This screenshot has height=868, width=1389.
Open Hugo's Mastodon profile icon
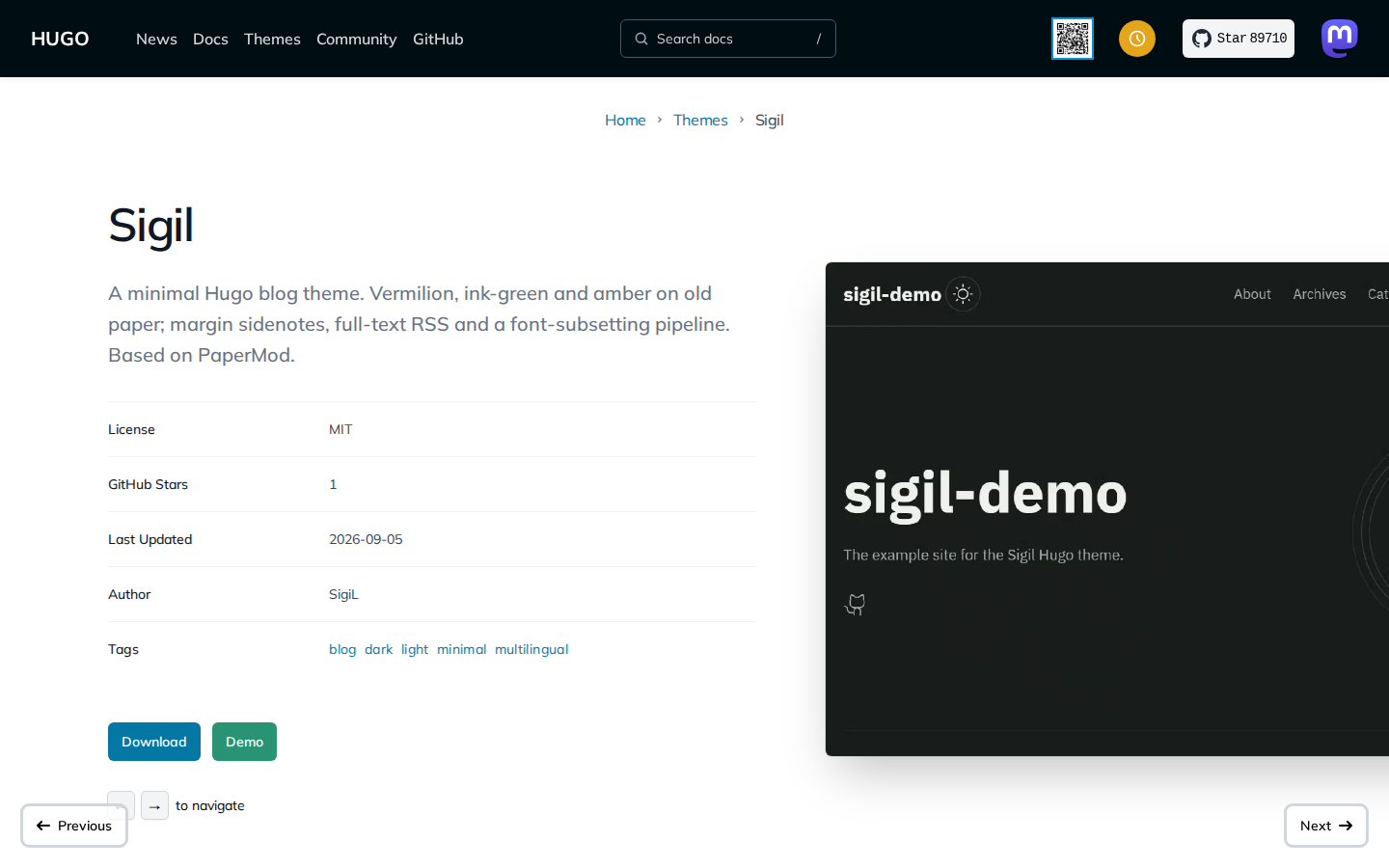pyautogui.click(x=1340, y=39)
